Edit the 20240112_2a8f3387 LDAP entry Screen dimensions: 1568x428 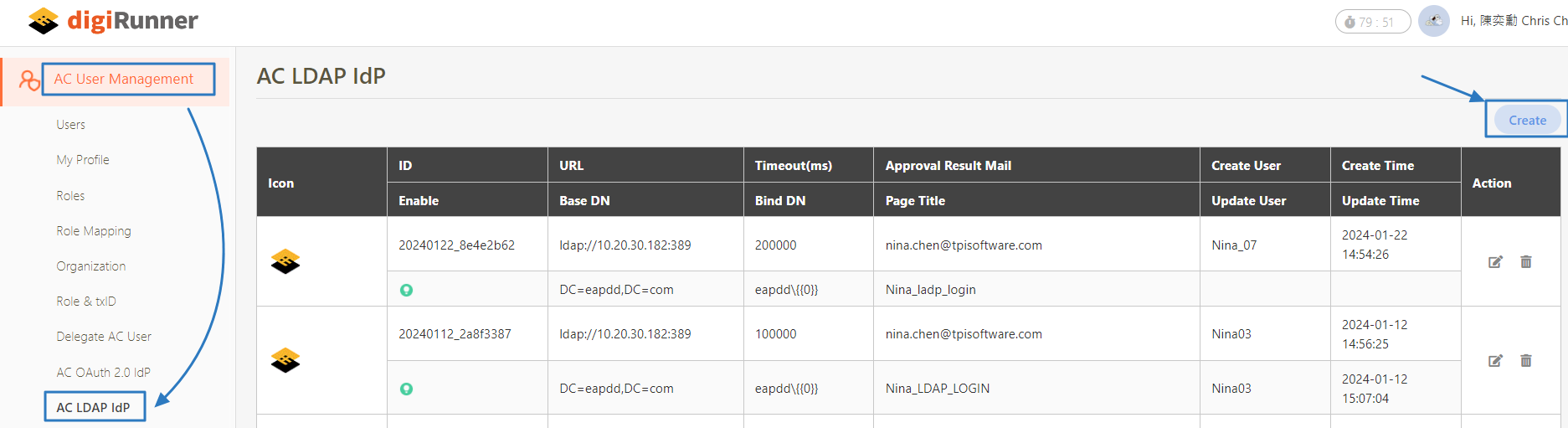(x=1495, y=361)
